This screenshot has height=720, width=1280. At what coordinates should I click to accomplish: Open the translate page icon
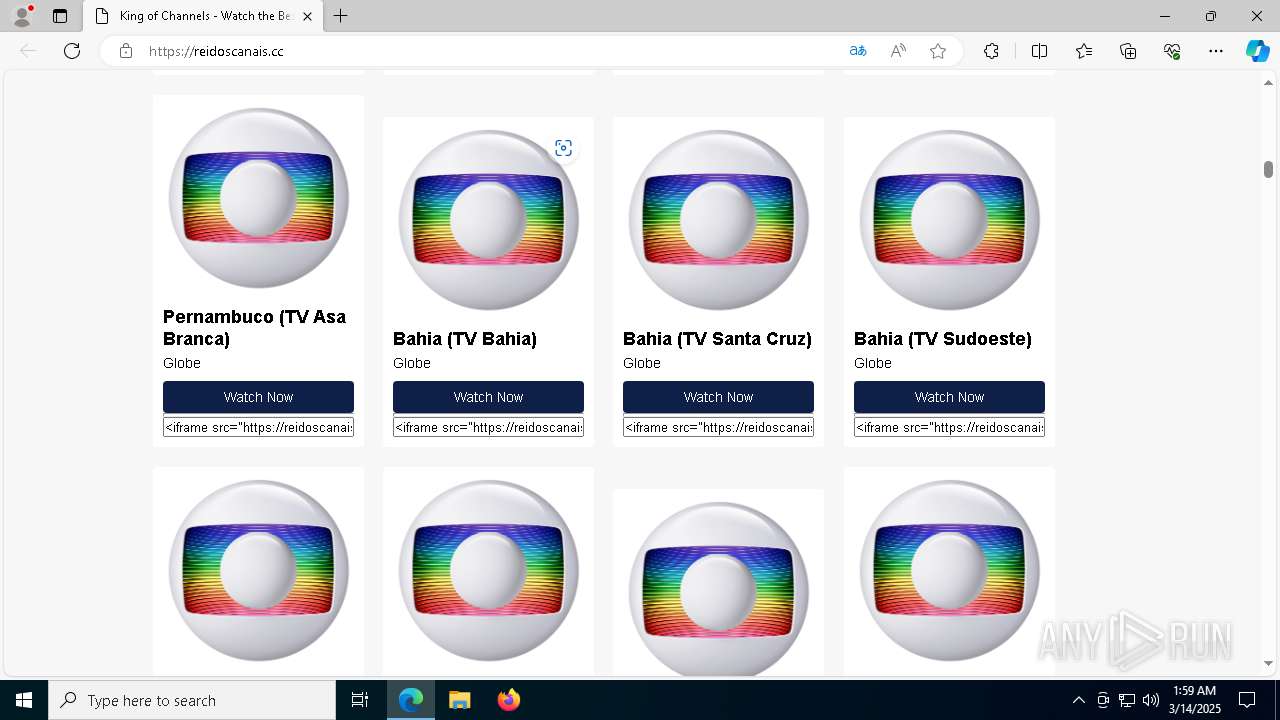[857, 51]
